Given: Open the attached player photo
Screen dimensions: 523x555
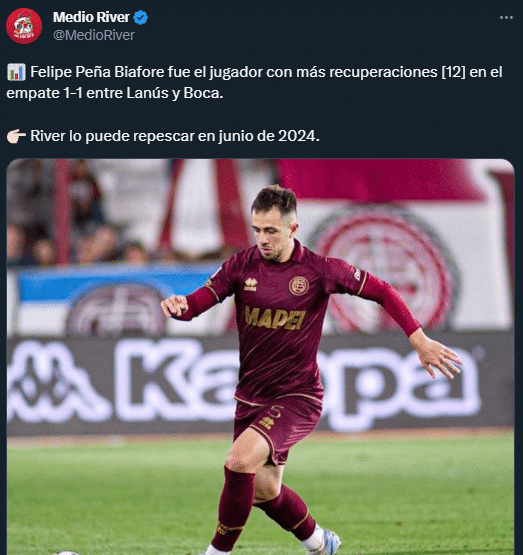Looking at the screenshot, I should [260, 357].
